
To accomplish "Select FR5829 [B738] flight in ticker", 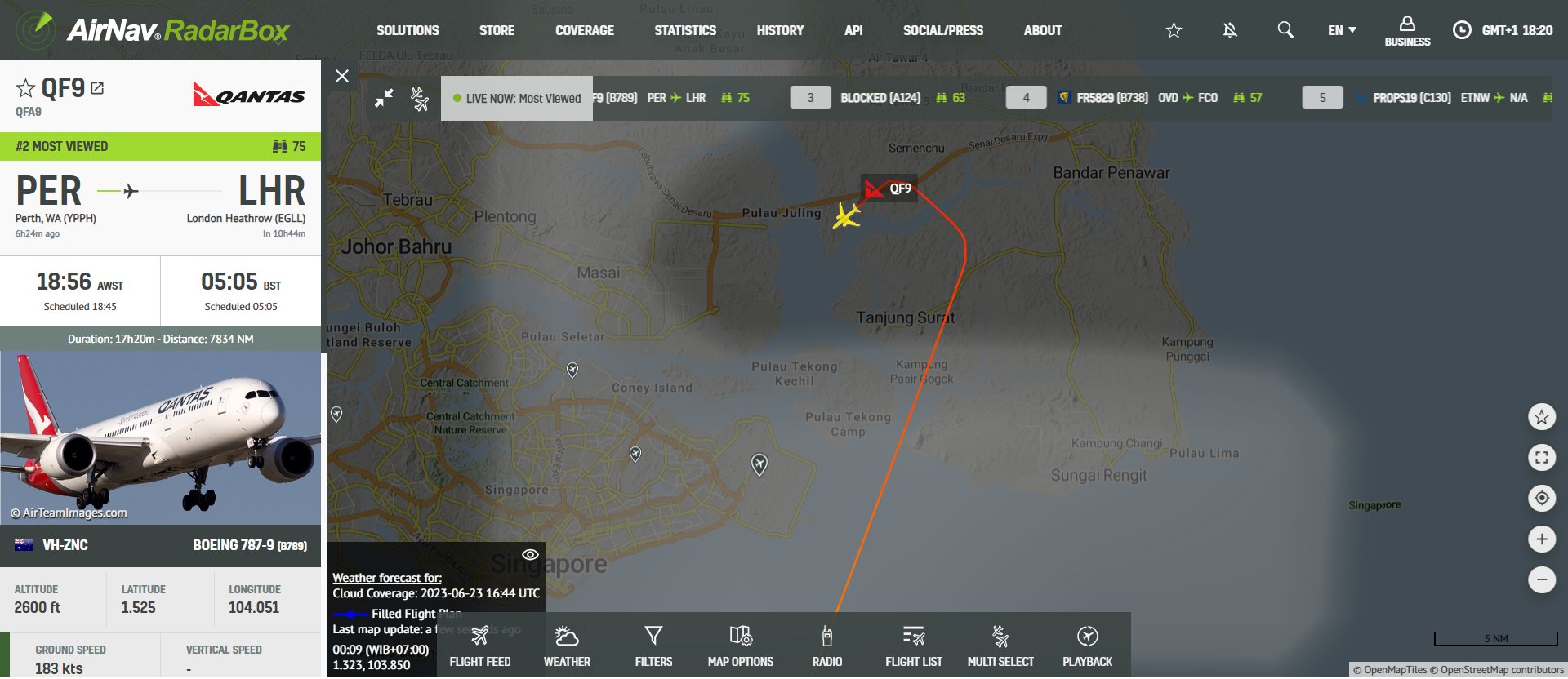I will click(x=1112, y=98).
